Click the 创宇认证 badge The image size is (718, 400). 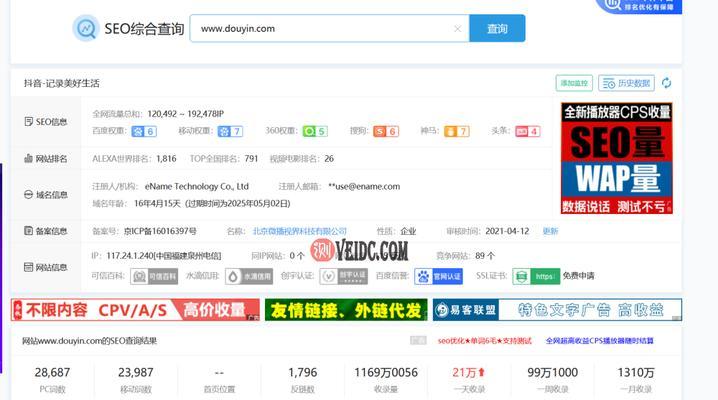343,276
